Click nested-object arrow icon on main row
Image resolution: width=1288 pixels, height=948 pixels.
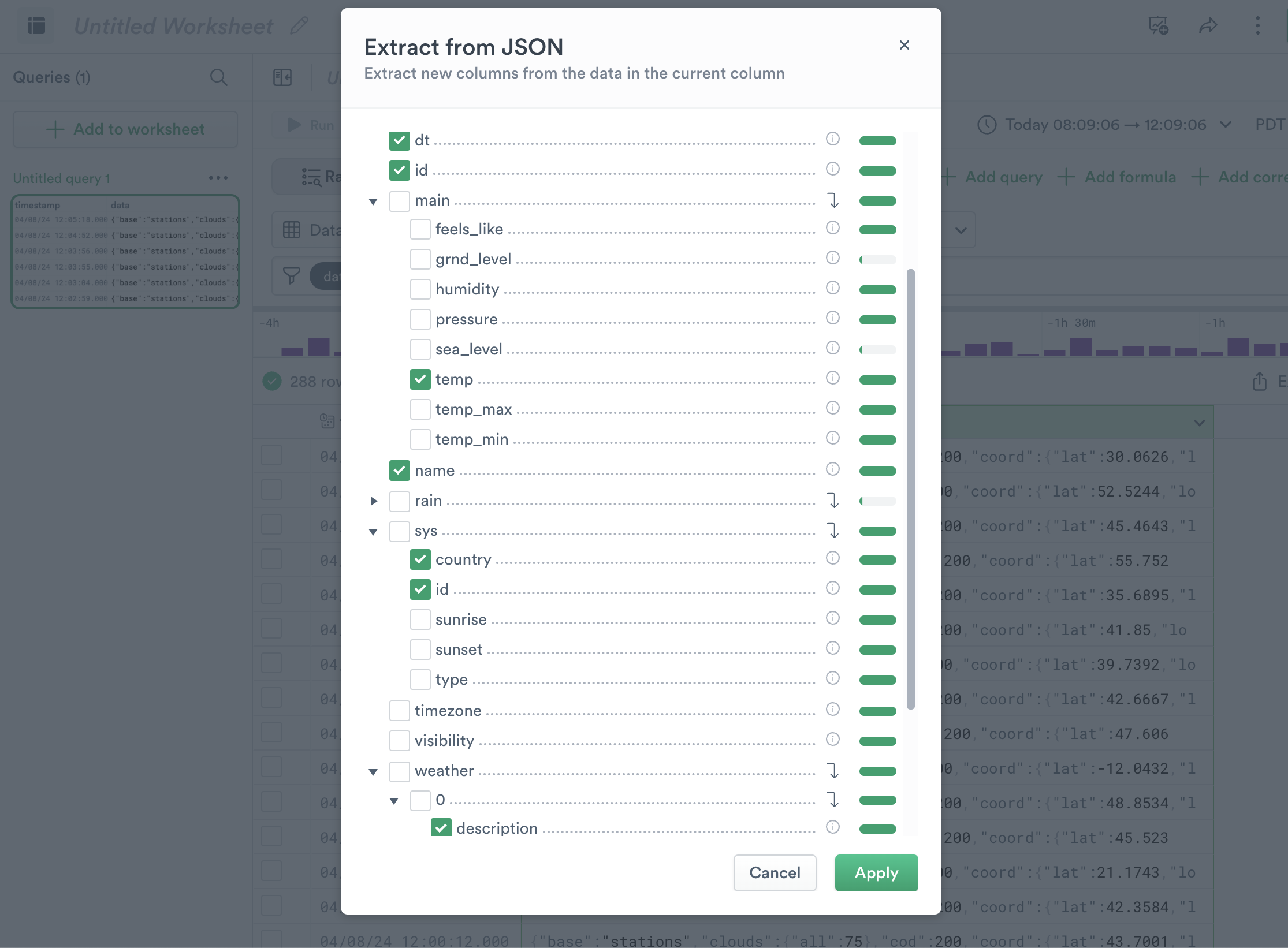833,200
